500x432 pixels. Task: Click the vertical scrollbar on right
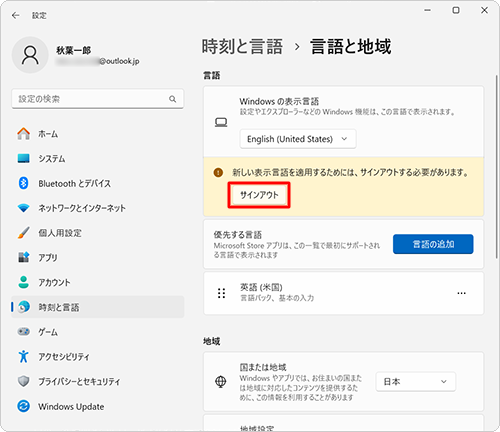(496, 167)
